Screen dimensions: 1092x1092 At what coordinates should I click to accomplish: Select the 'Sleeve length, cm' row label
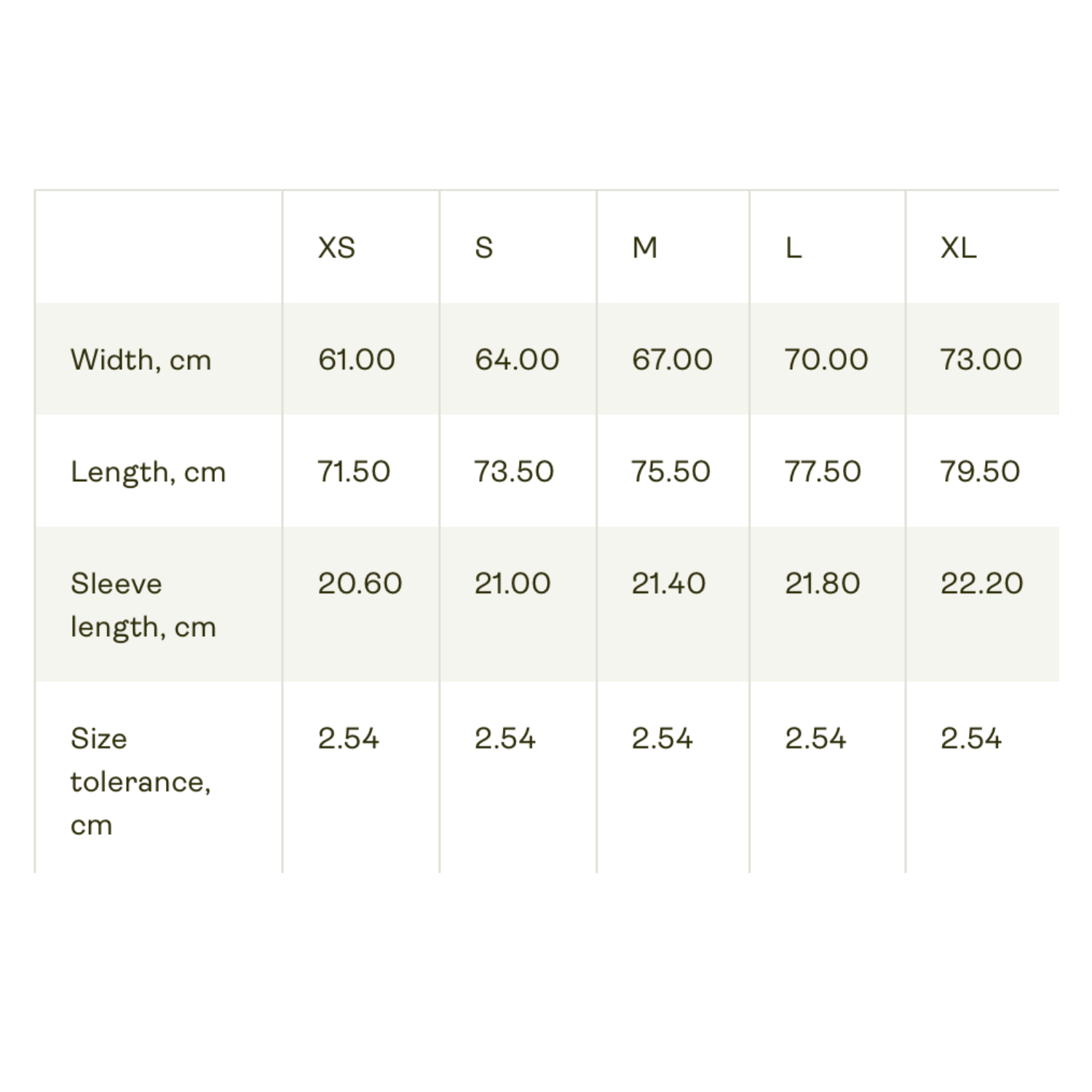tap(143, 605)
